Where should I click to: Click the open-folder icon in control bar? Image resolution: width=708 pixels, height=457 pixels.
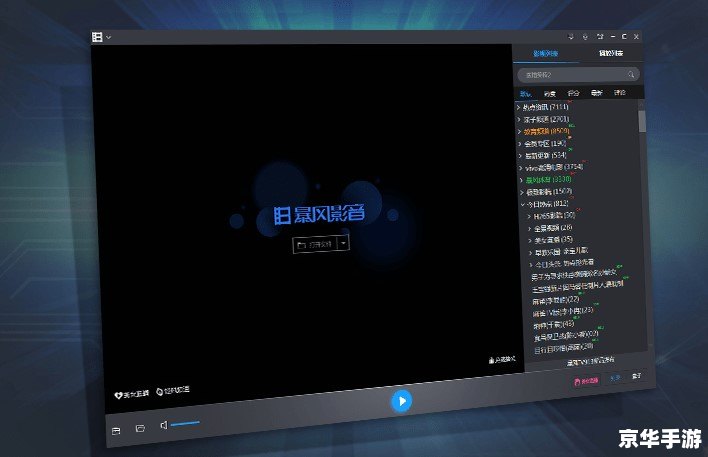tap(140, 428)
